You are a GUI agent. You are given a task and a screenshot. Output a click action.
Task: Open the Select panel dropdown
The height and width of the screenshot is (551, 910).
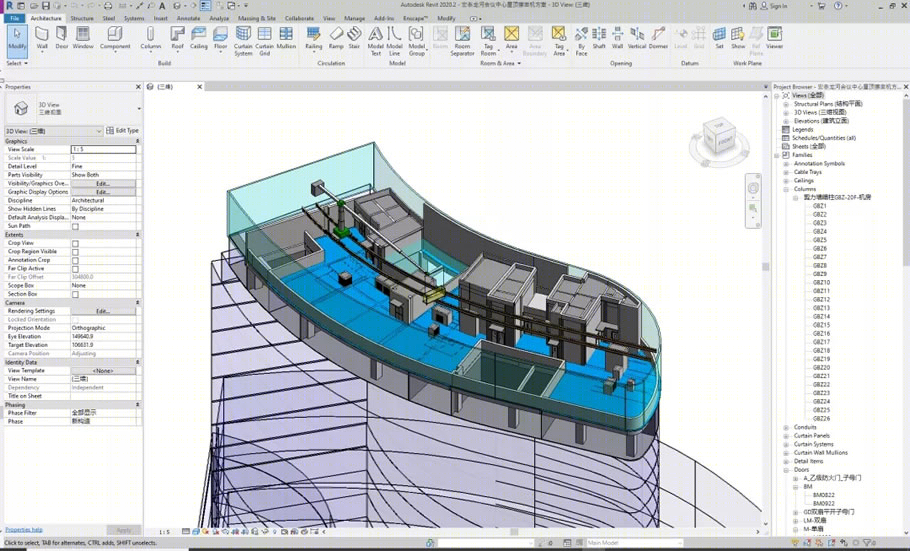tap(17, 63)
